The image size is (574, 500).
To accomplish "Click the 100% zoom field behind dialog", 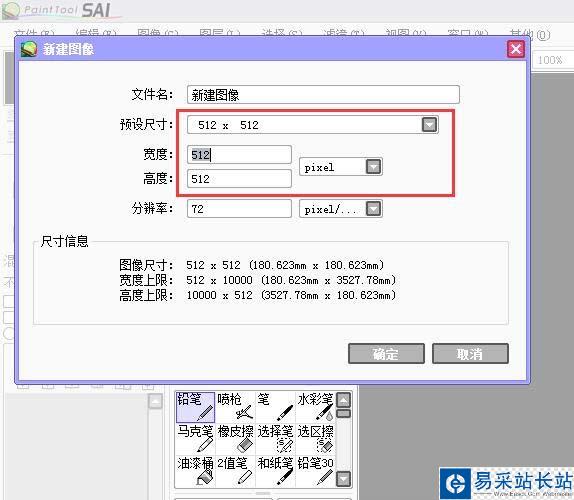I will pyautogui.click(x=553, y=60).
